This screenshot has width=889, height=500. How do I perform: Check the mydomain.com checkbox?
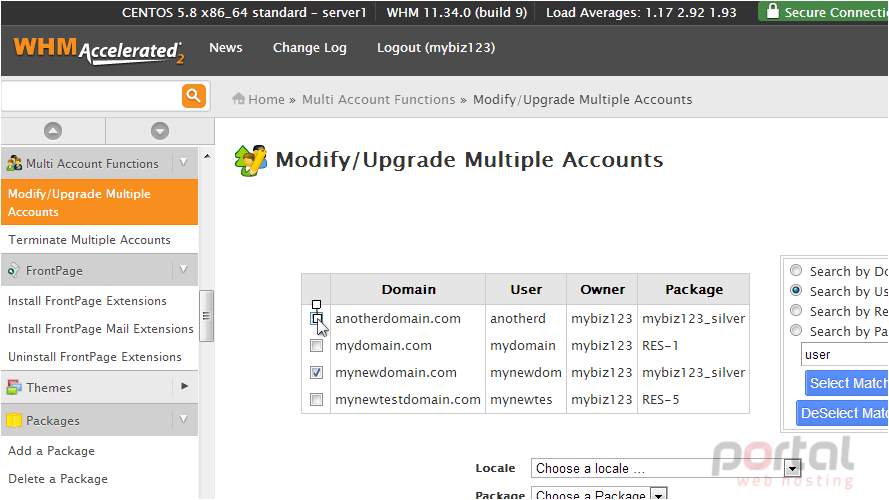click(316, 345)
